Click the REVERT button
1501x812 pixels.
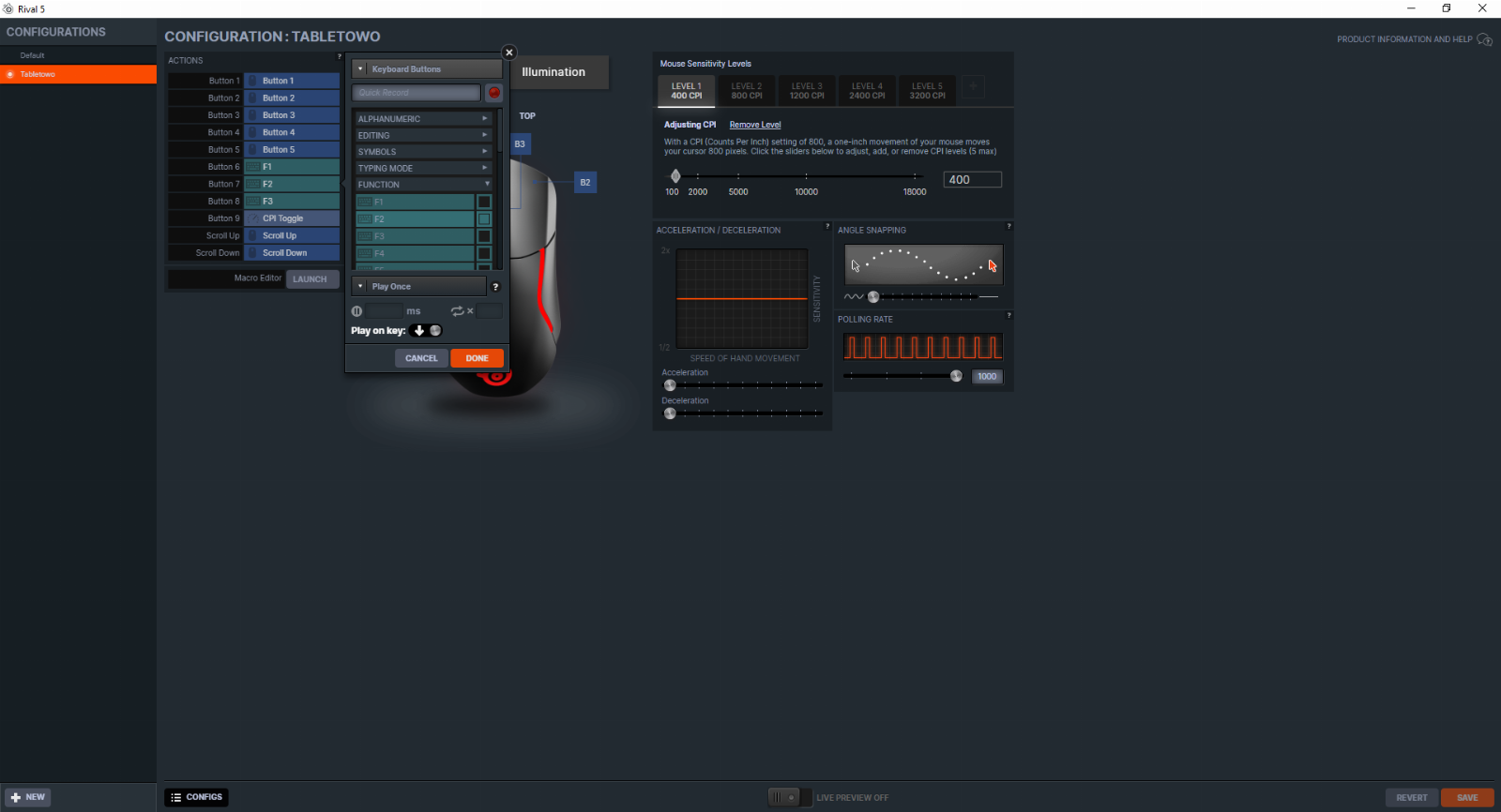1412,798
